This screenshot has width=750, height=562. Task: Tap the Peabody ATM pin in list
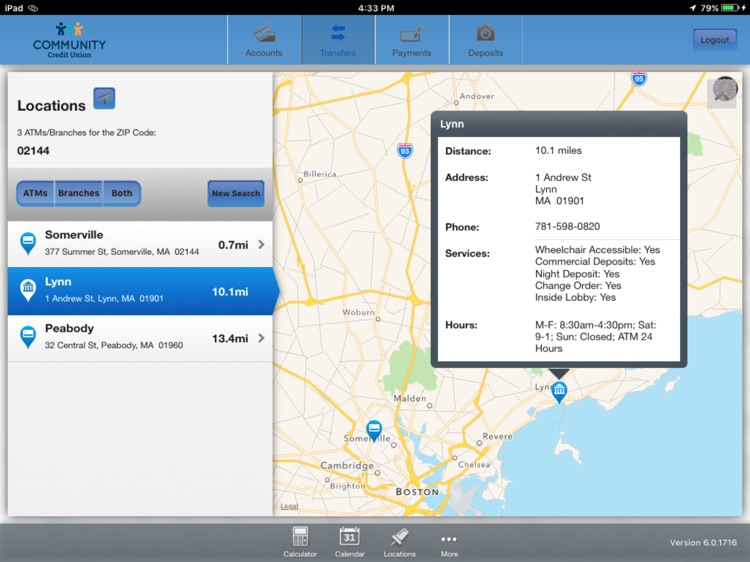point(28,337)
